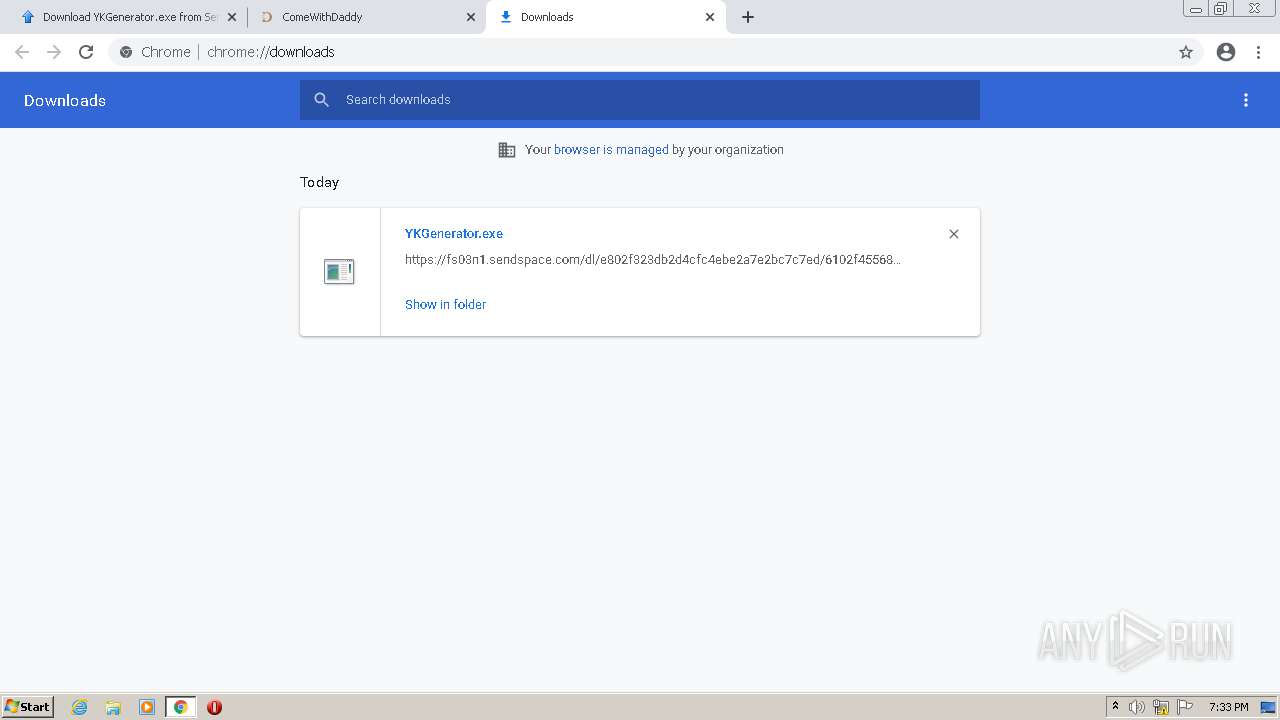Click the browser forward arrow
The height and width of the screenshot is (720, 1280).
tap(54, 52)
